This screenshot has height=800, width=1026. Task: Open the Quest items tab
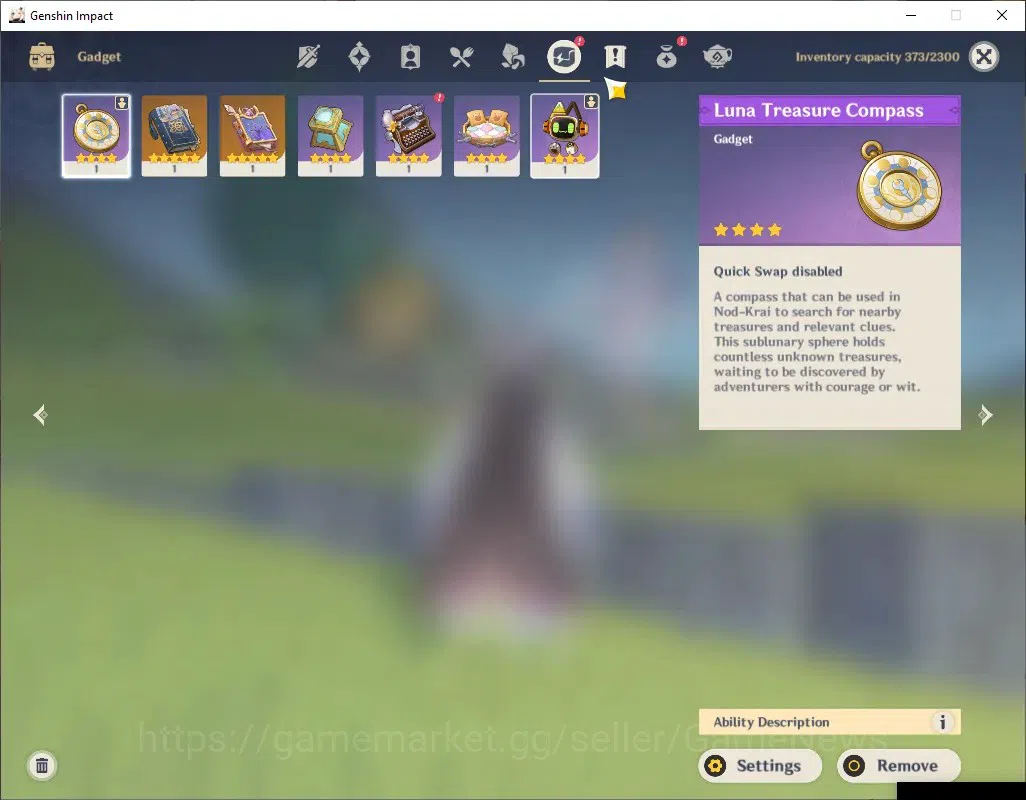click(615, 57)
